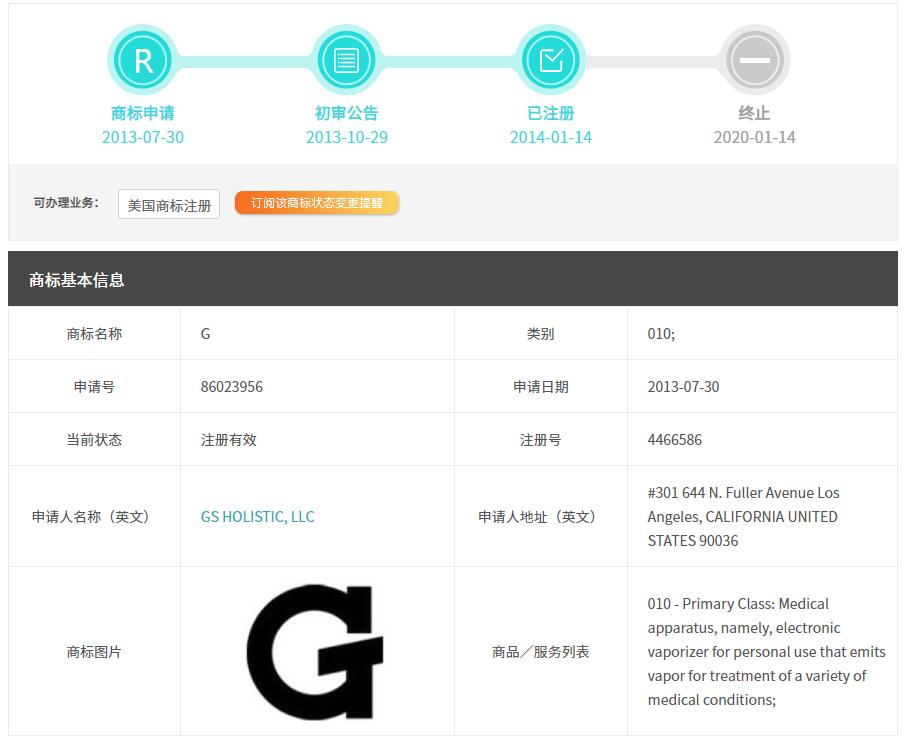Click the applicant address text
Image resolution: width=904 pixels, height=741 pixels.
pyautogui.click(x=743, y=517)
